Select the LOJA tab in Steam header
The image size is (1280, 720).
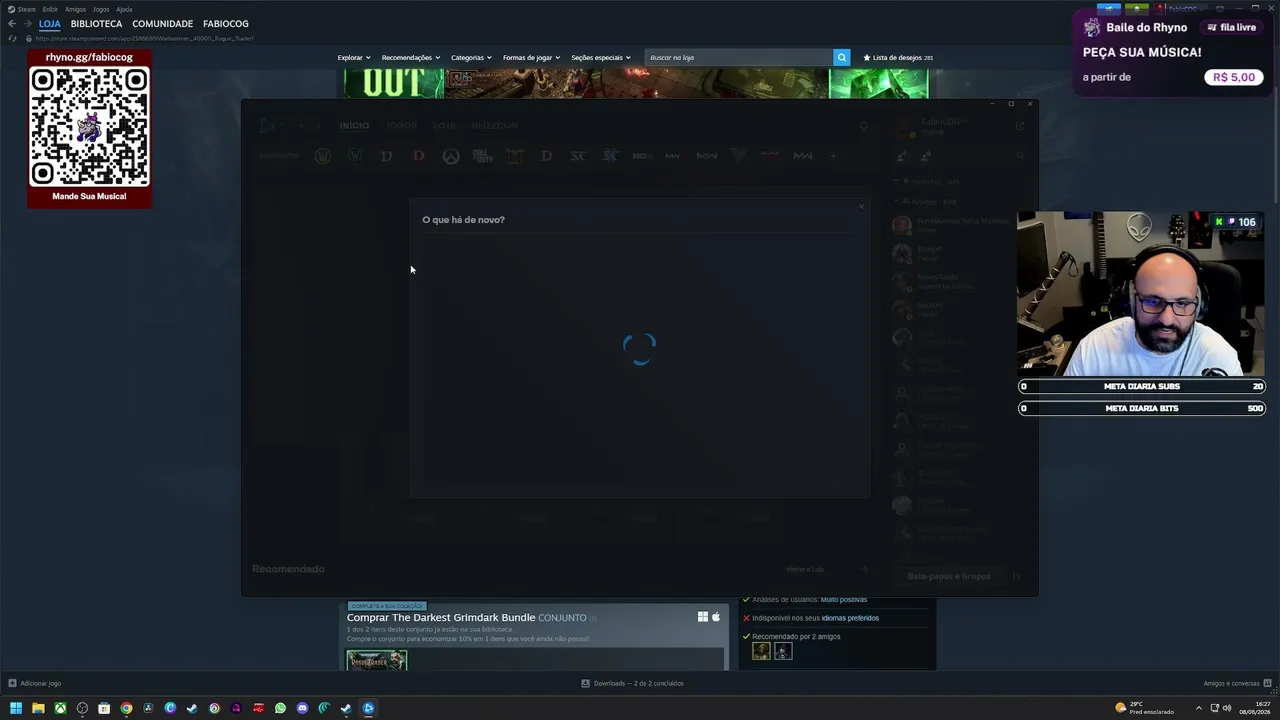pyautogui.click(x=50, y=24)
